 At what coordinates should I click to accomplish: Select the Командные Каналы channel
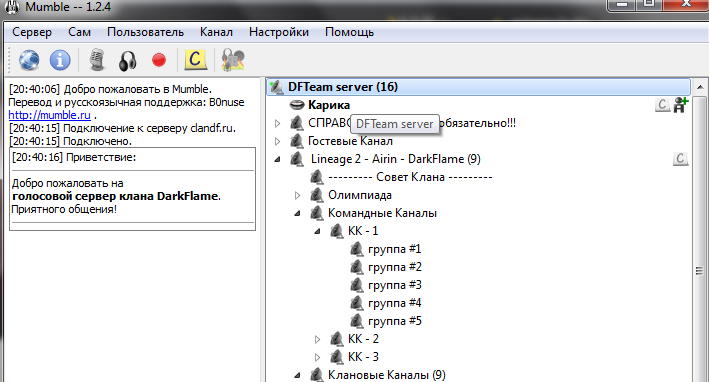coord(382,213)
